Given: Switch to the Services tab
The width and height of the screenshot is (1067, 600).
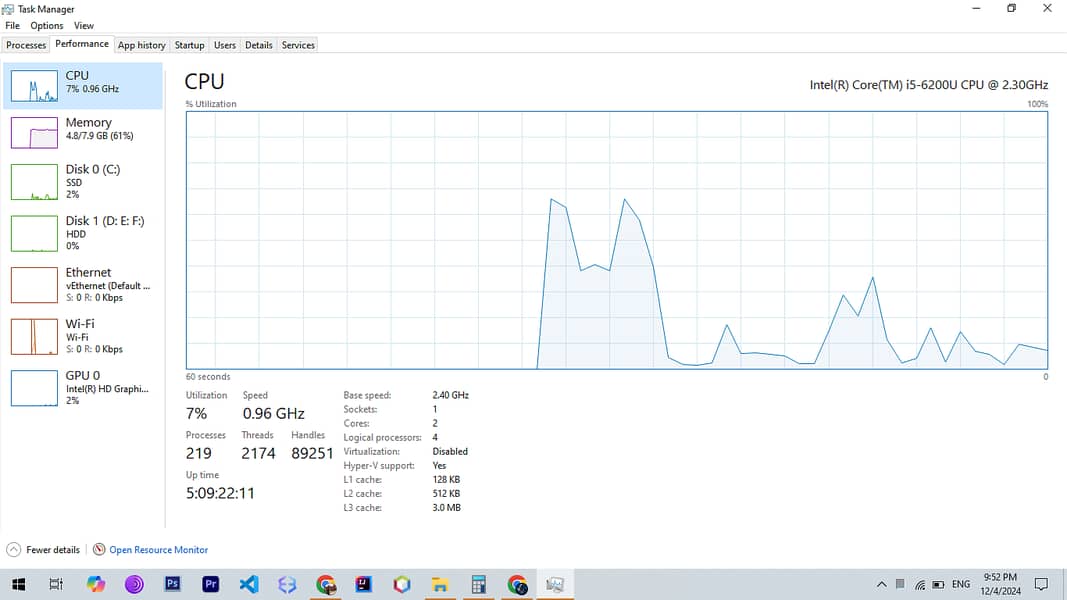Looking at the screenshot, I should coord(298,45).
